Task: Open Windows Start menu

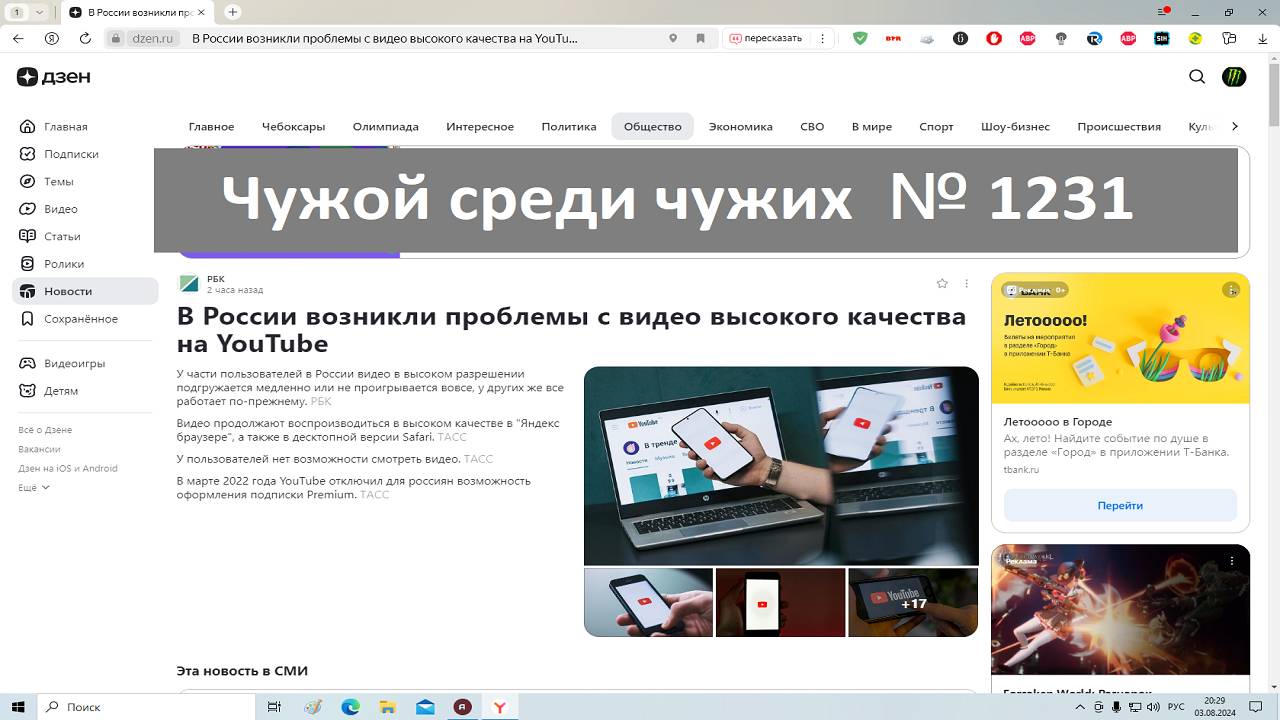Action: (x=18, y=707)
